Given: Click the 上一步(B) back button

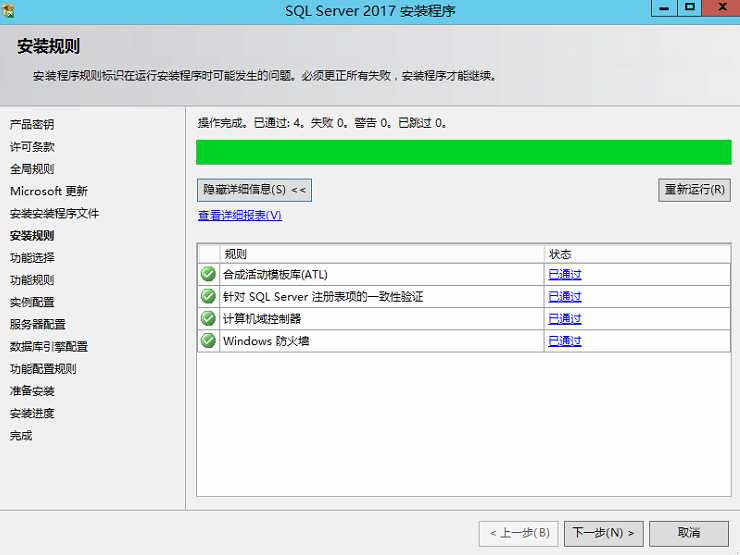Looking at the screenshot, I should click(519, 533).
